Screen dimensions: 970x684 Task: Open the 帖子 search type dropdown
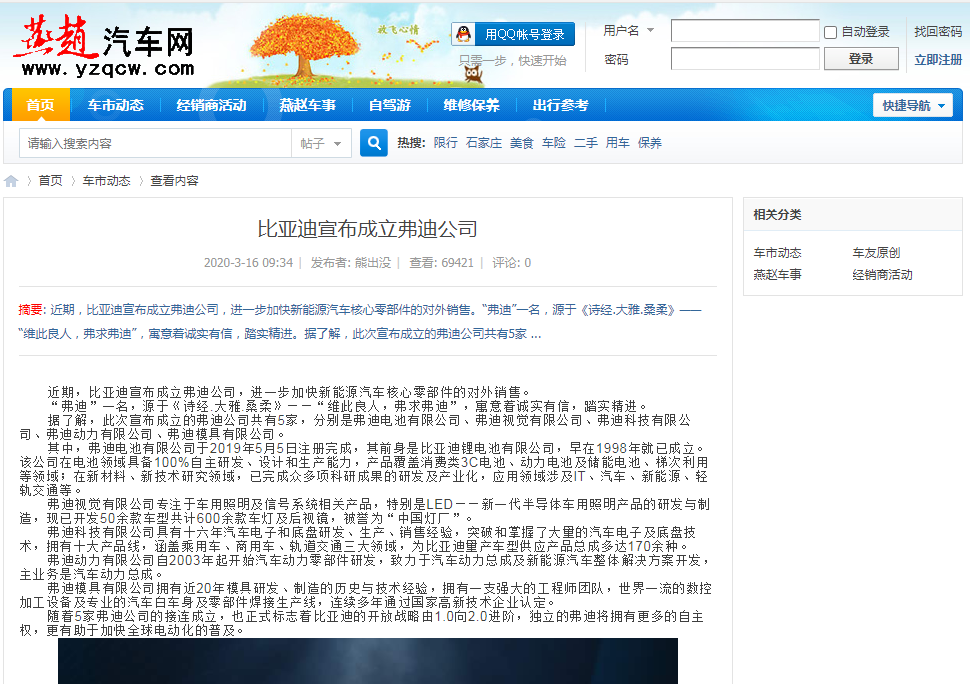(321, 143)
